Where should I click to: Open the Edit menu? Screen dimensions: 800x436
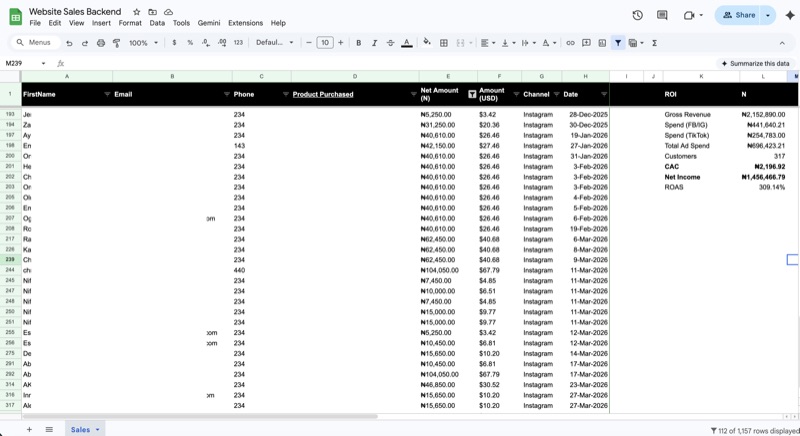tap(55, 23)
